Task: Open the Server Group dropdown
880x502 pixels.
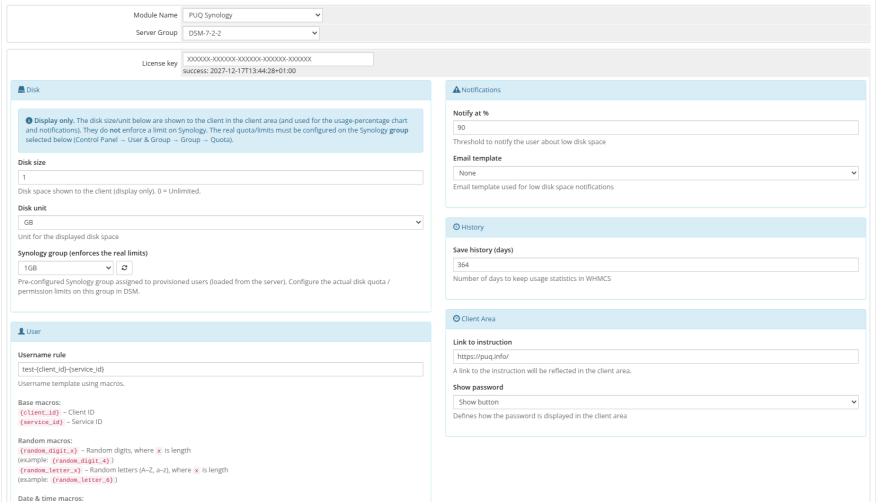Action: (x=251, y=33)
